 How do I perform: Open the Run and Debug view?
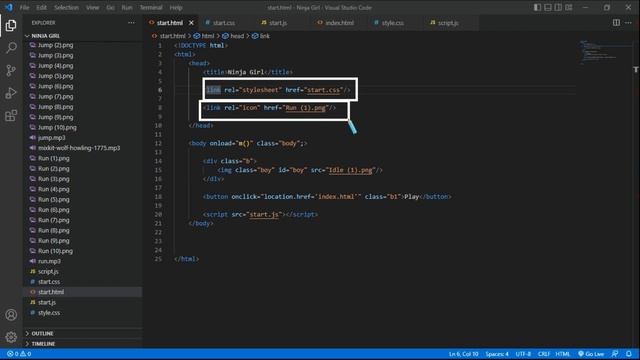(x=11, y=93)
